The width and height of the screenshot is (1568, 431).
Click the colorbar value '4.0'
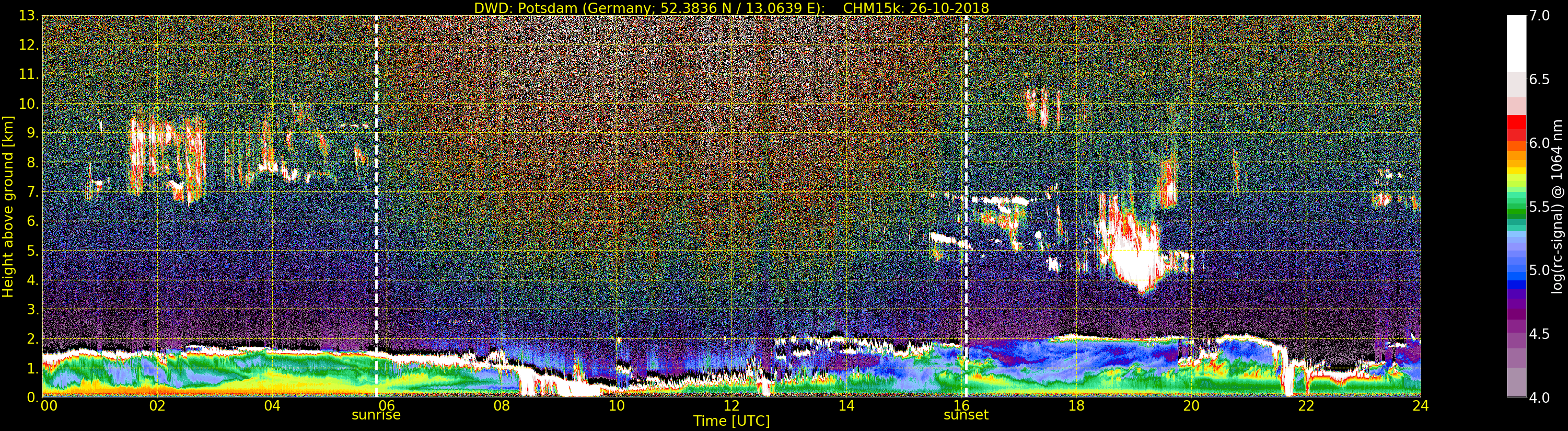pos(1540,398)
